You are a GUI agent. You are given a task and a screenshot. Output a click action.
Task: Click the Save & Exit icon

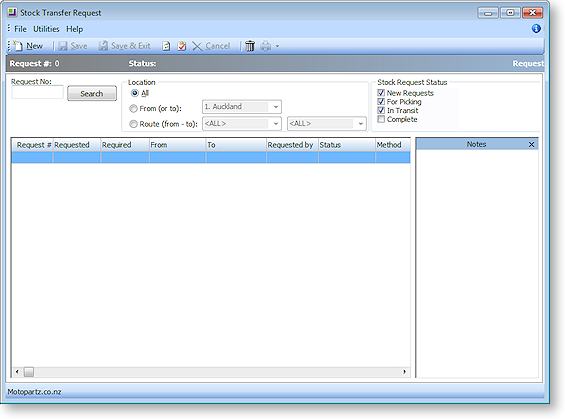(103, 46)
